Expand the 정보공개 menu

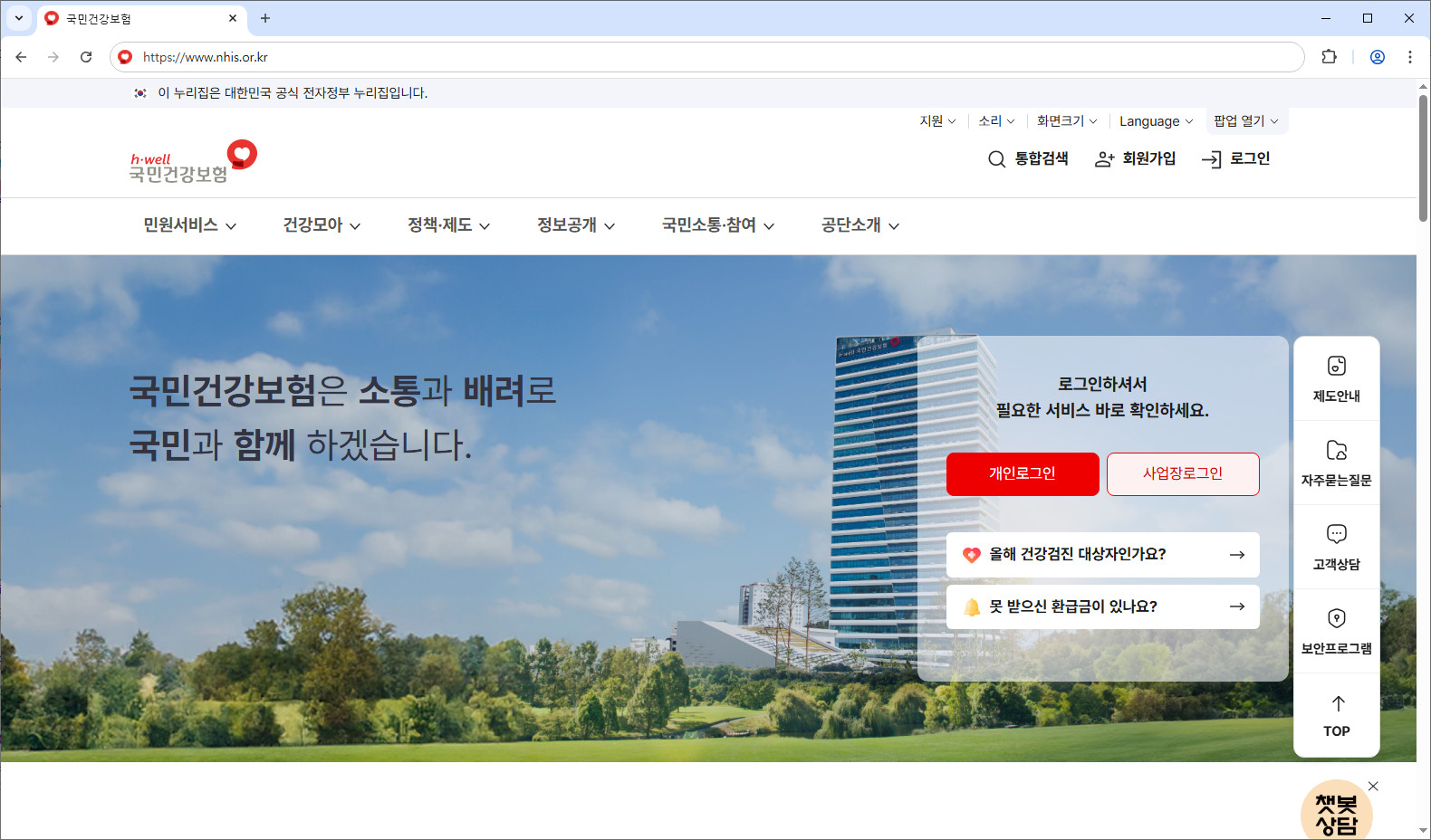point(576,225)
